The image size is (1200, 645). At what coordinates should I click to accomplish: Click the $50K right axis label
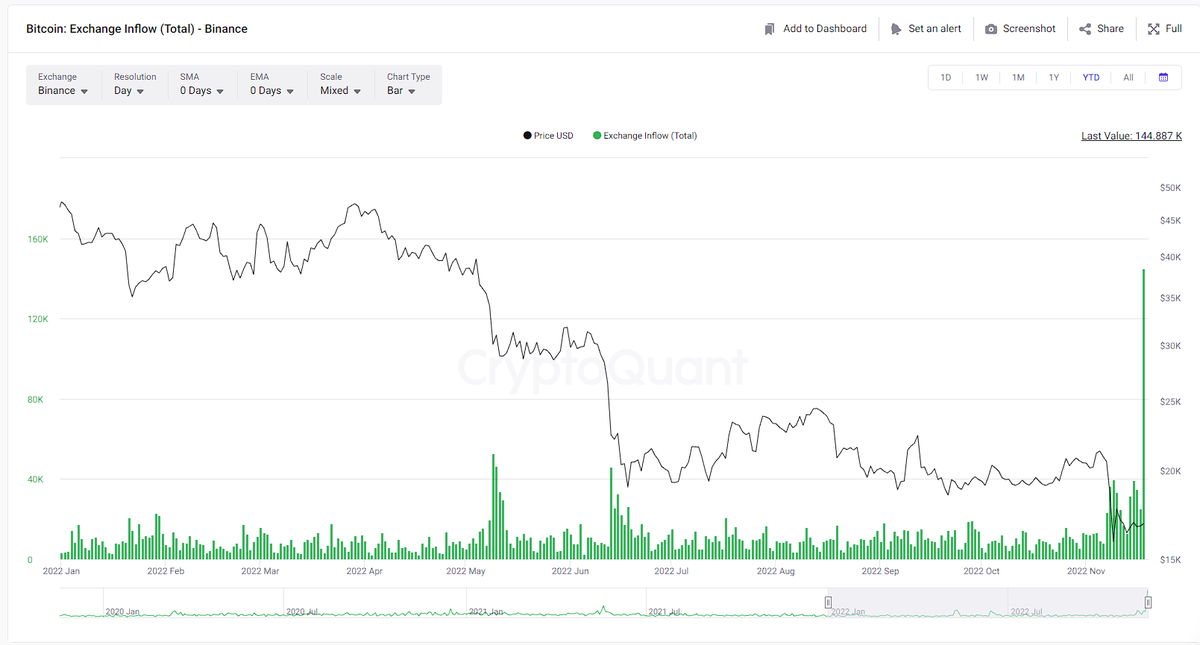(1170, 187)
